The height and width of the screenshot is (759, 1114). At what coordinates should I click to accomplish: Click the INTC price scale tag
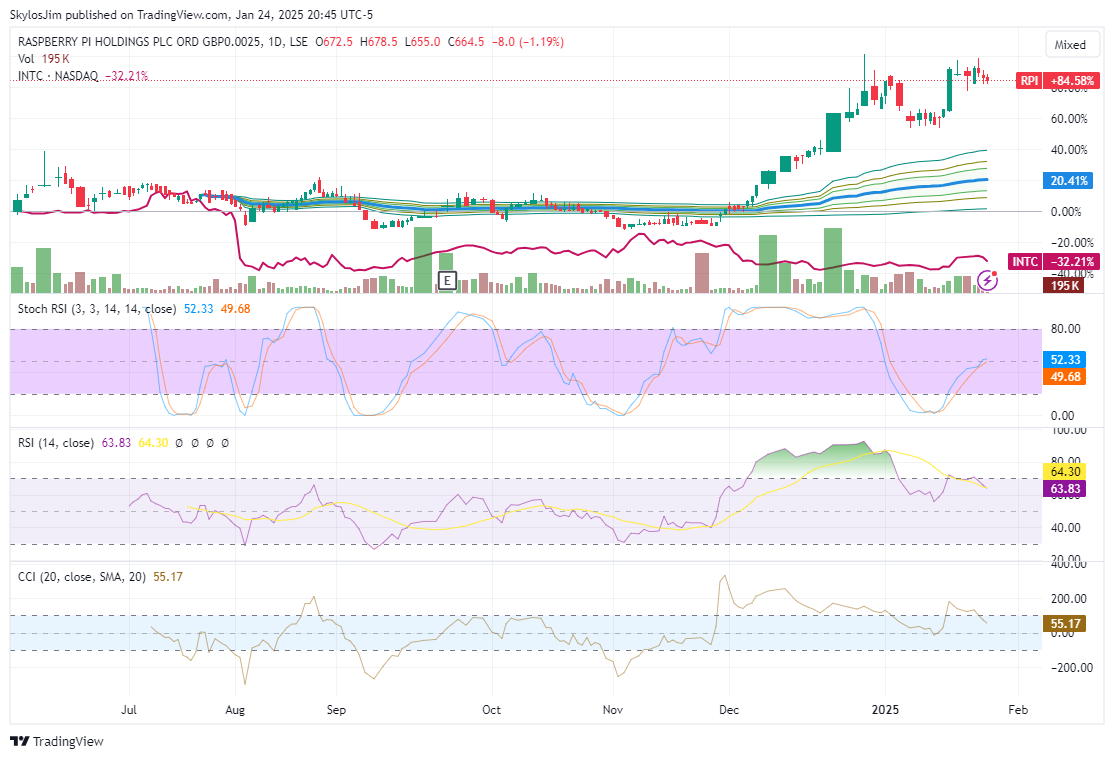(x=1025, y=262)
